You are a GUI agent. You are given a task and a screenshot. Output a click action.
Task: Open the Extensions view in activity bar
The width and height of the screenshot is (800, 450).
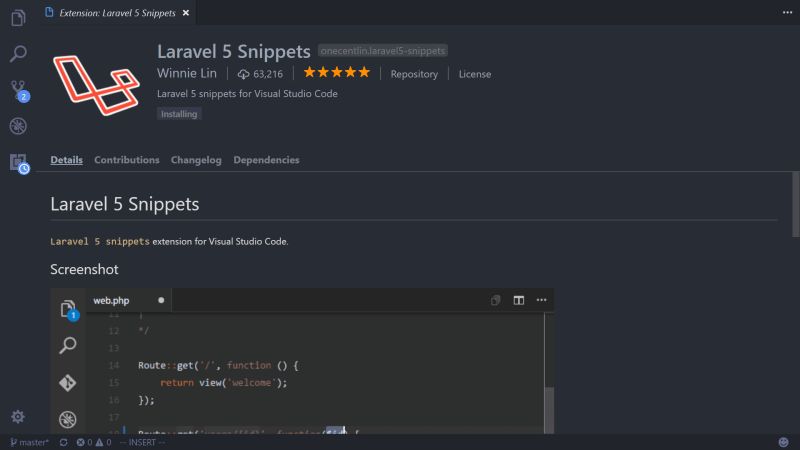[19, 164]
